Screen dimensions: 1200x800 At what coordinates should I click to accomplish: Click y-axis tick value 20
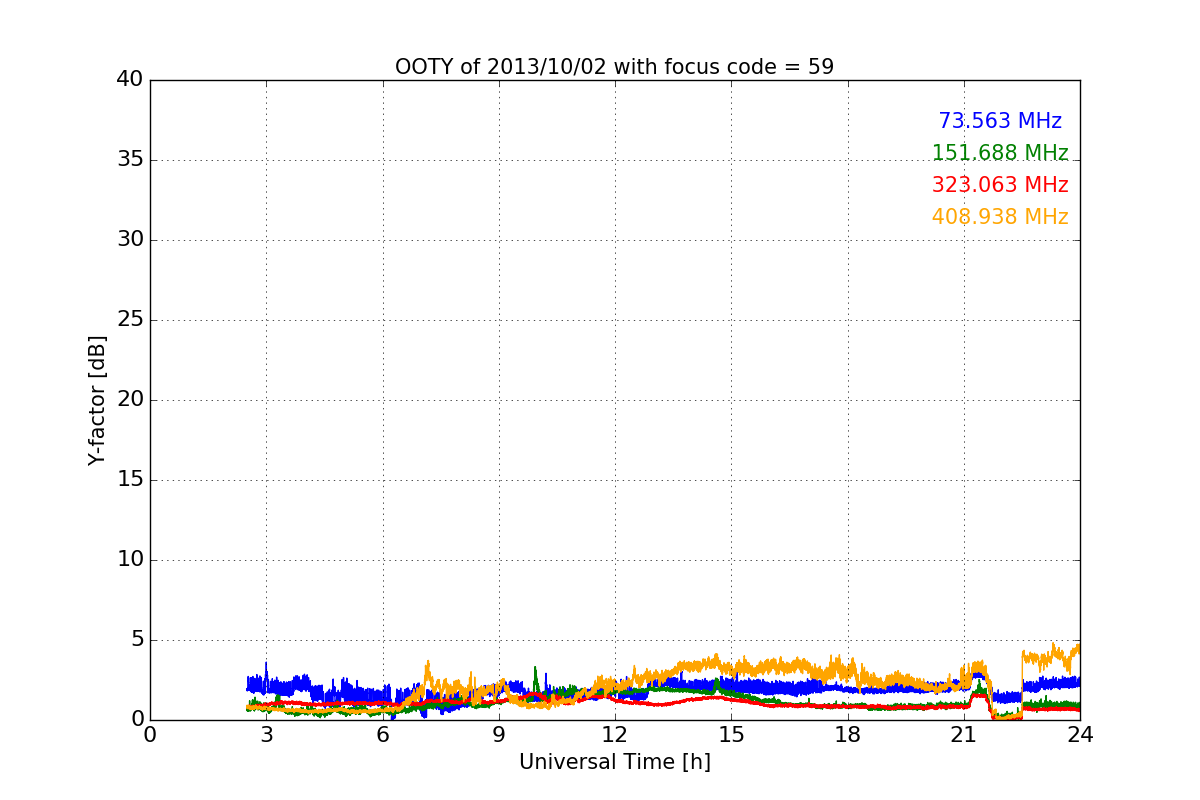coord(130,400)
